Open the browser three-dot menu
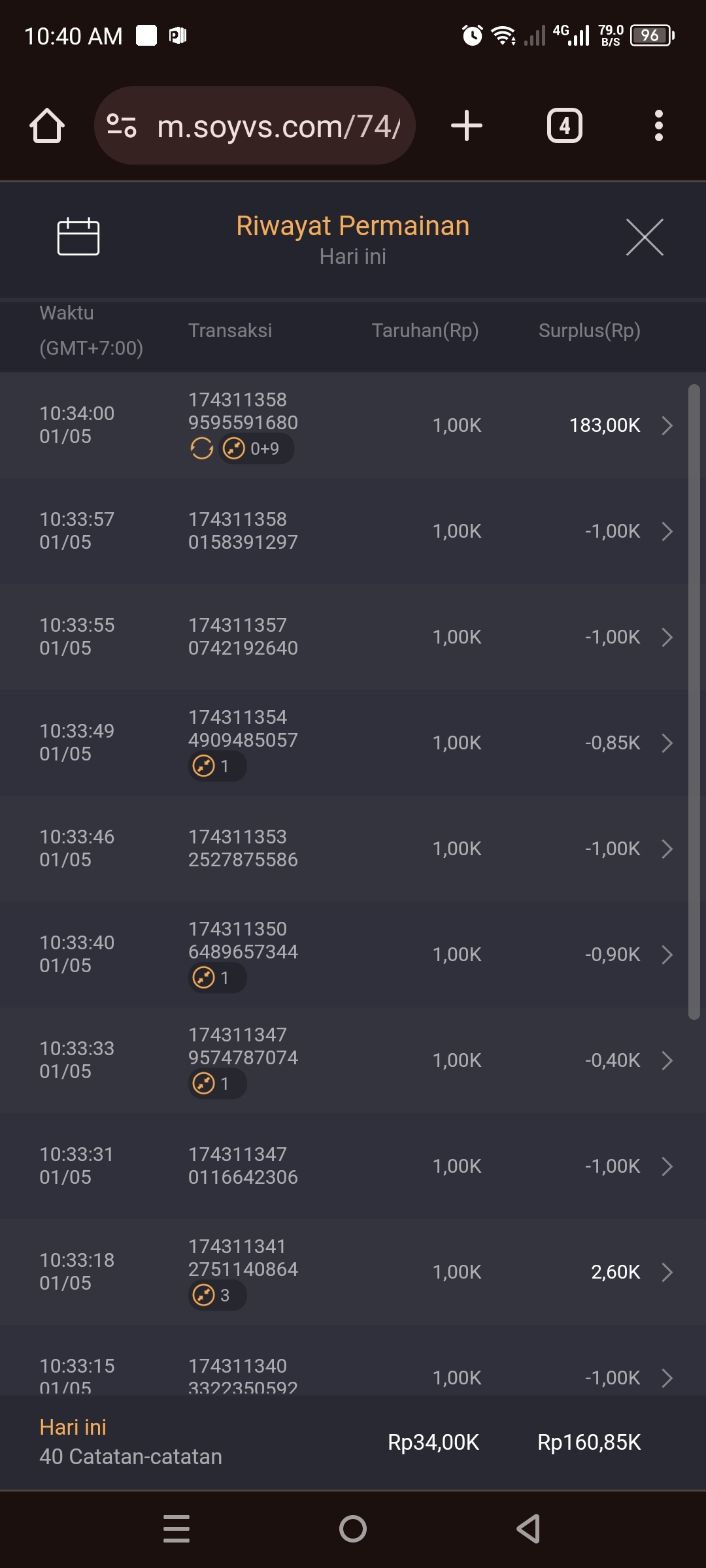Image resolution: width=706 pixels, height=1568 pixels. 658,125
